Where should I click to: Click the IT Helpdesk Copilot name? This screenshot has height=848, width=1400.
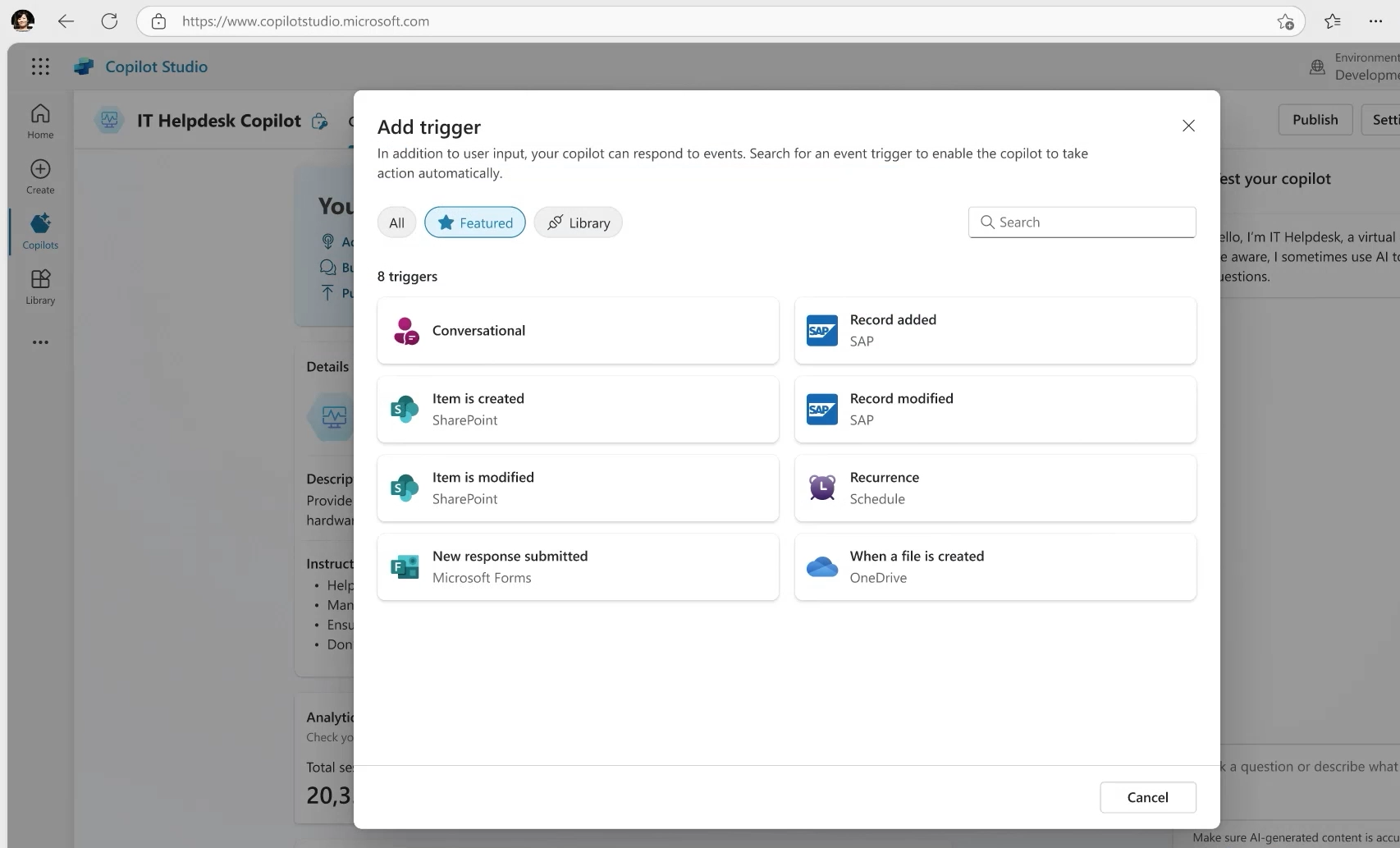[219, 121]
